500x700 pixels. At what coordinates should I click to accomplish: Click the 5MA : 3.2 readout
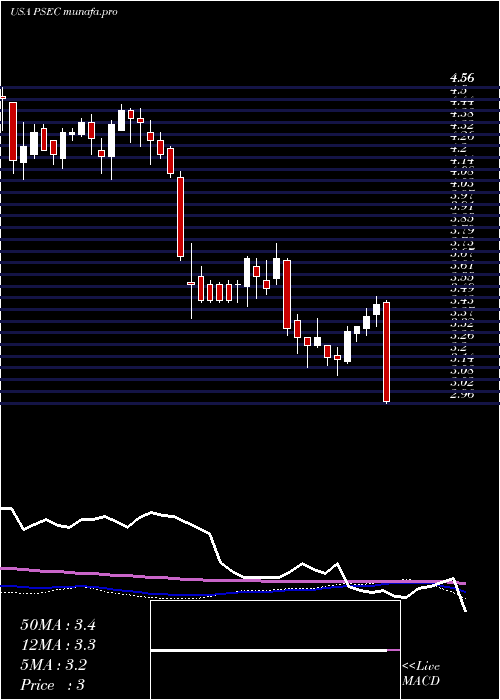pyautogui.click(x=54, y=665)
